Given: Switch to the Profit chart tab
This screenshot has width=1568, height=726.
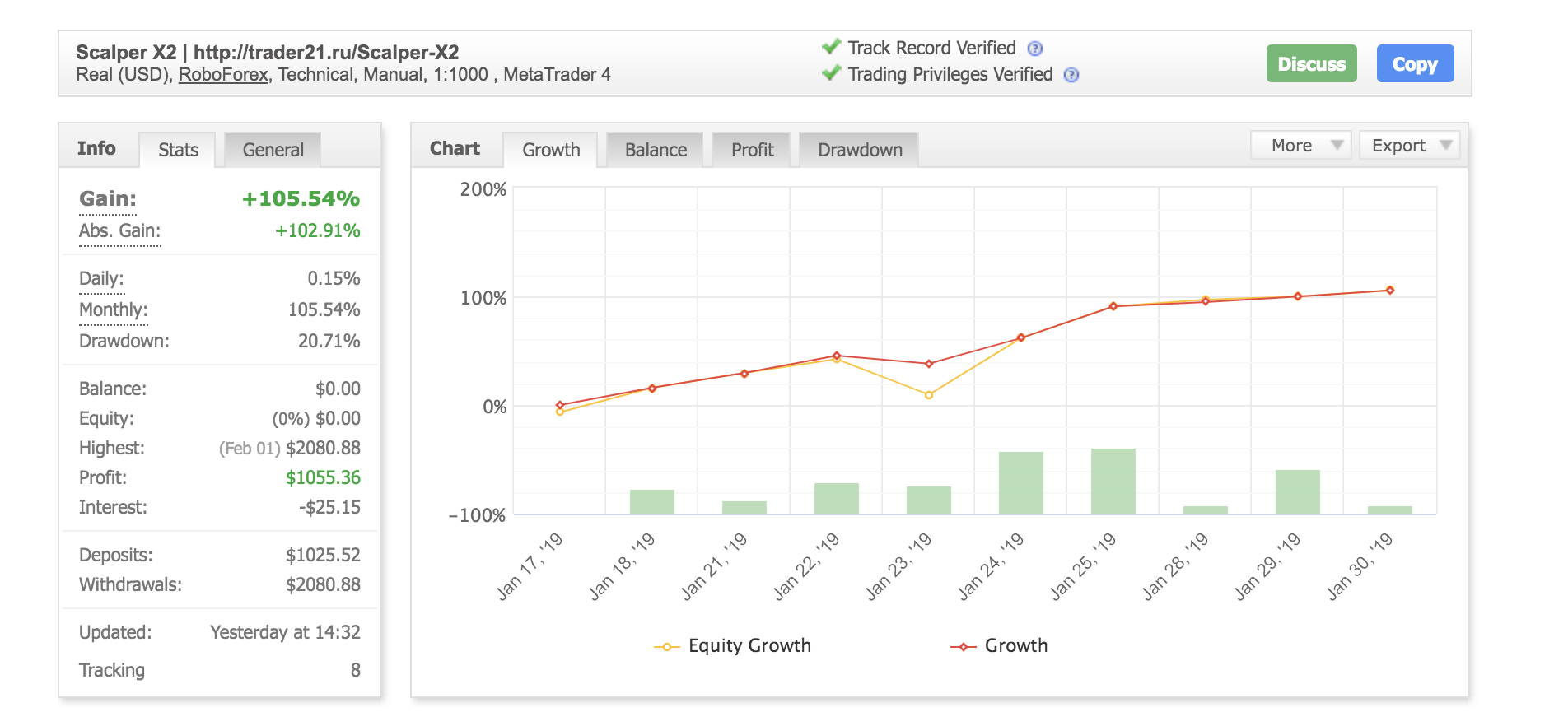Looking at the screenshot, I should pyautogui.click(x=752, y=150).
